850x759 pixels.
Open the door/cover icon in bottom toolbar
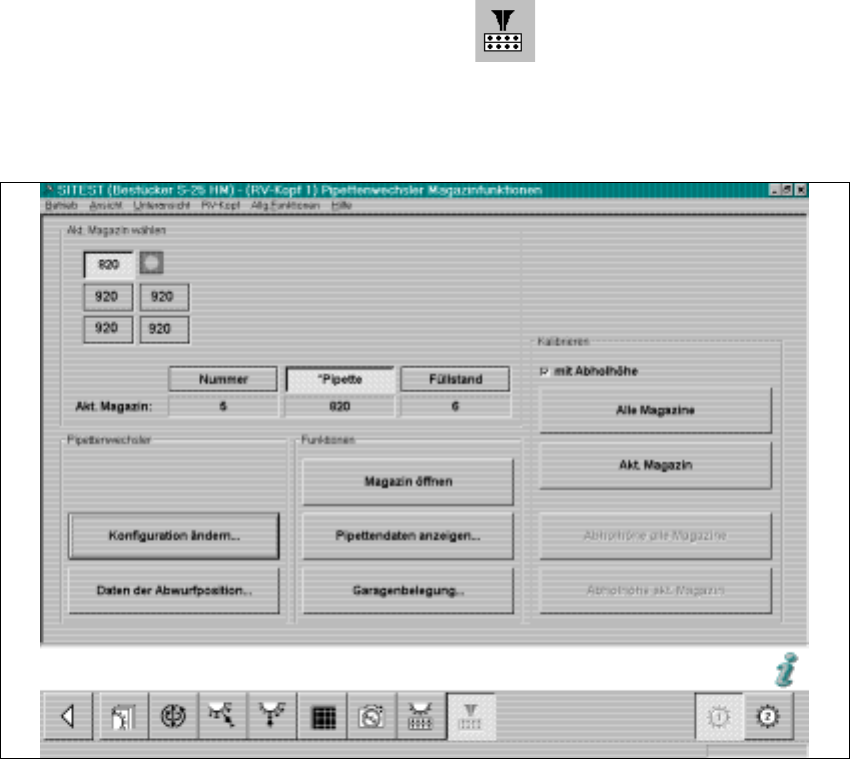point(123,716)
